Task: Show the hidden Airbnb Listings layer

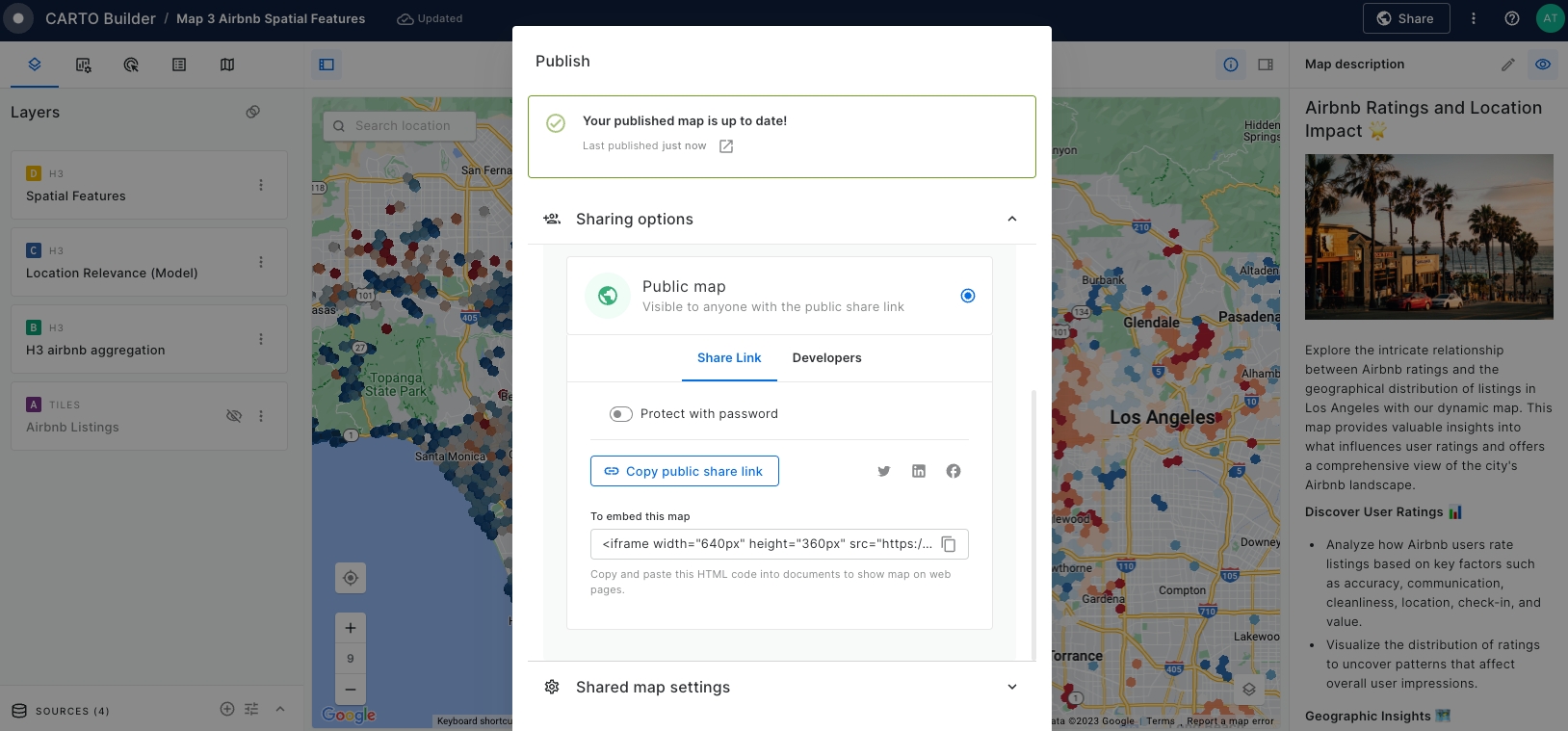Action: click(x=233, y=416)
